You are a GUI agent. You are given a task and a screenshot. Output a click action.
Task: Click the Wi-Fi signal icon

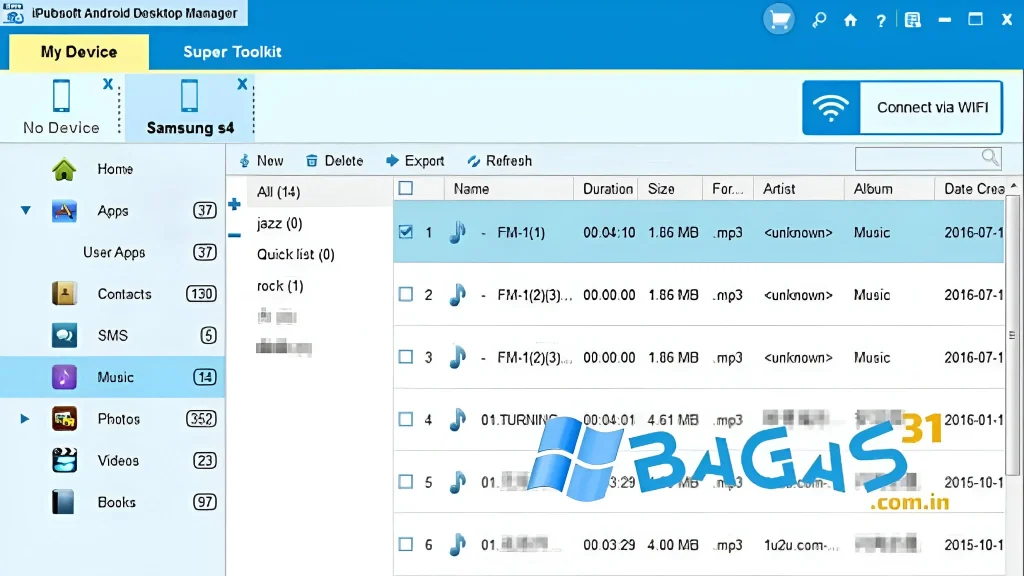[x=831, y=108]
